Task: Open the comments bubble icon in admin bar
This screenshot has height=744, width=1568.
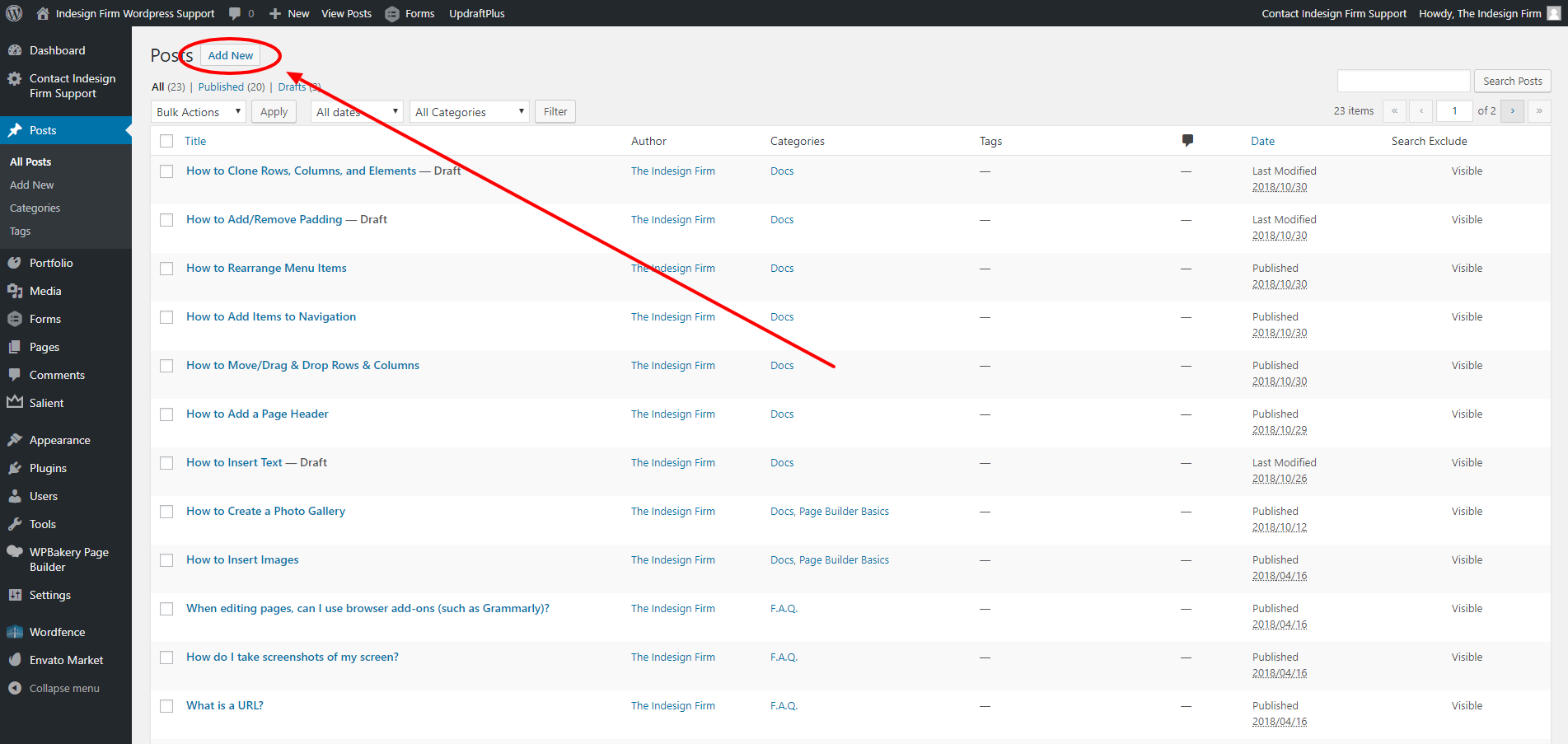Action: (236, 13)
